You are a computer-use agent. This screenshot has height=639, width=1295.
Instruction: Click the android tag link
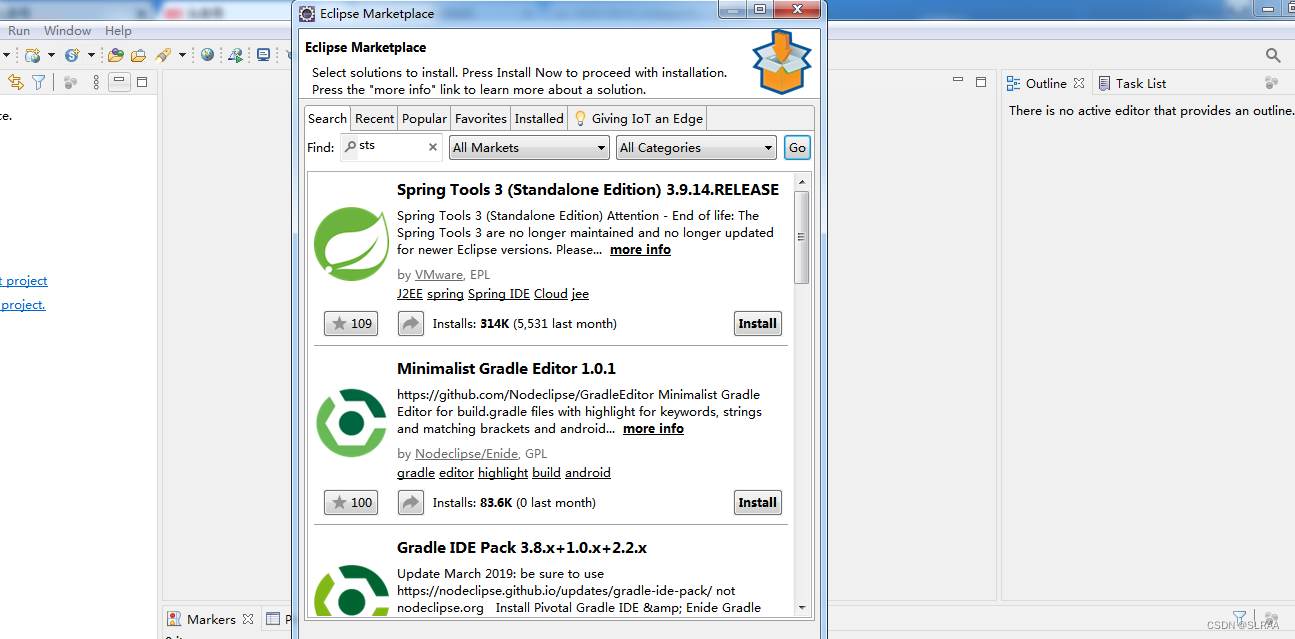pos(588,473)
